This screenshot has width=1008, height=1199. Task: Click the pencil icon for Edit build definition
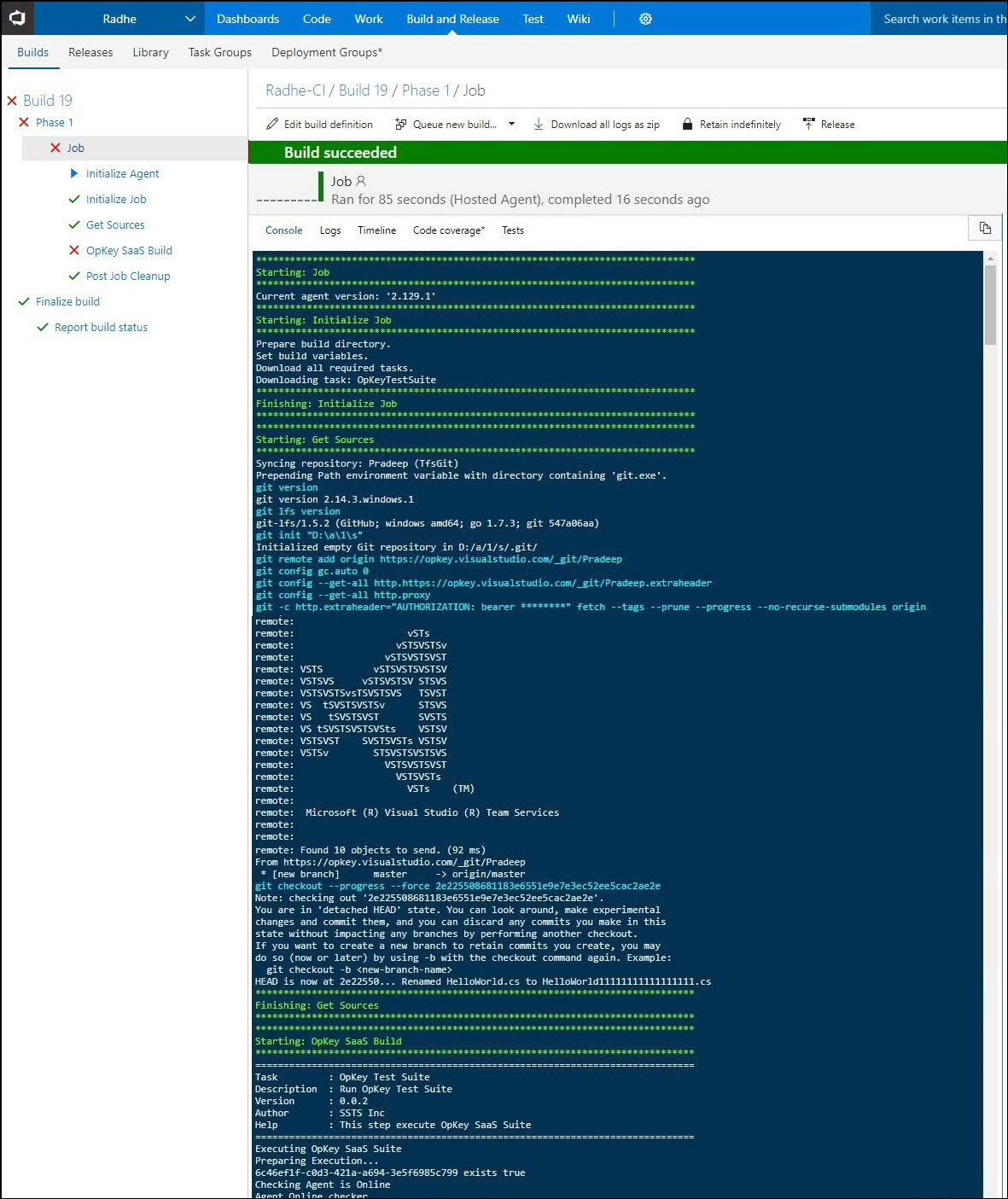(x=272, y=125)
